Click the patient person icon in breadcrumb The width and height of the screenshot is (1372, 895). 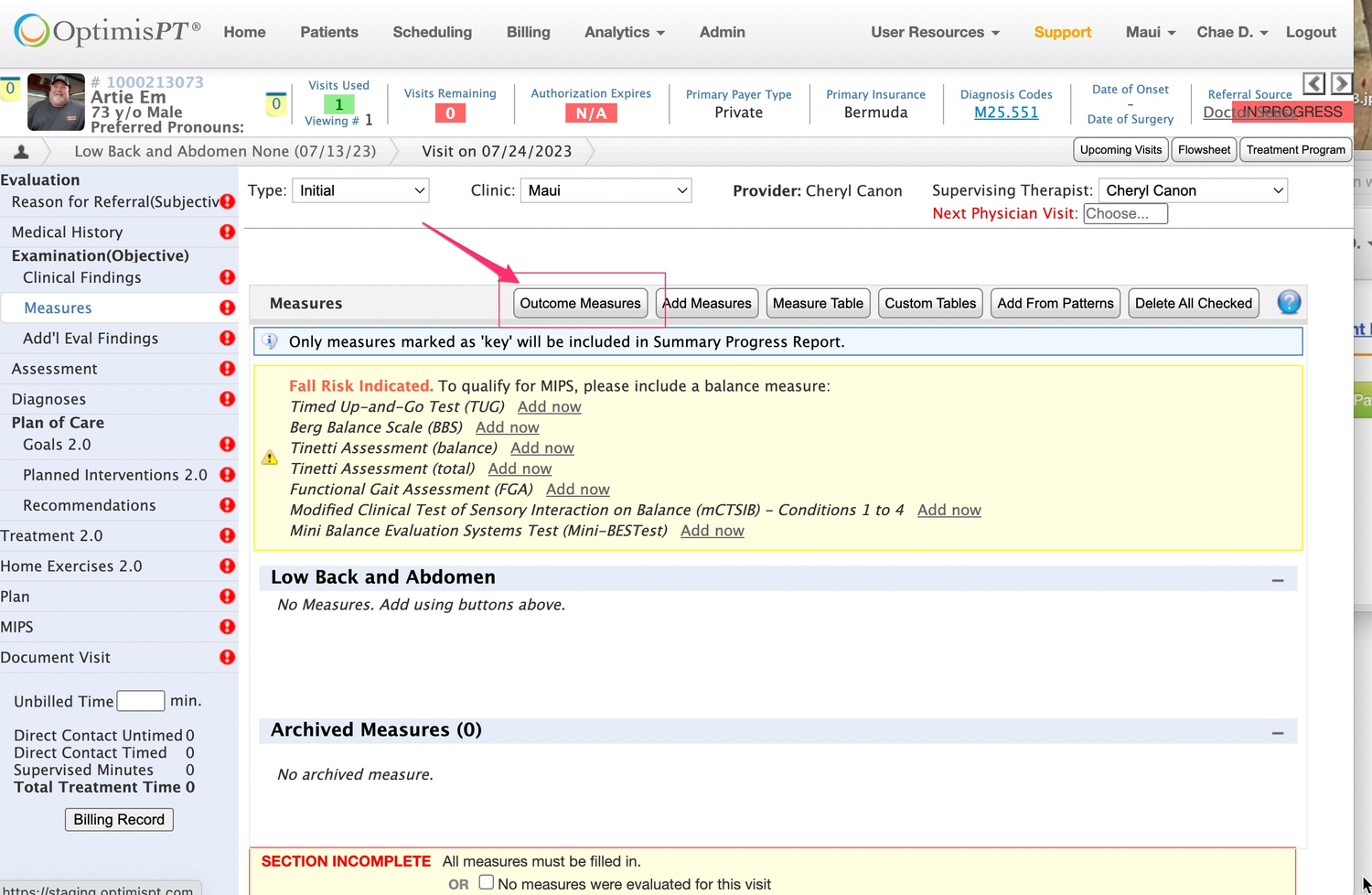[21, 151]
